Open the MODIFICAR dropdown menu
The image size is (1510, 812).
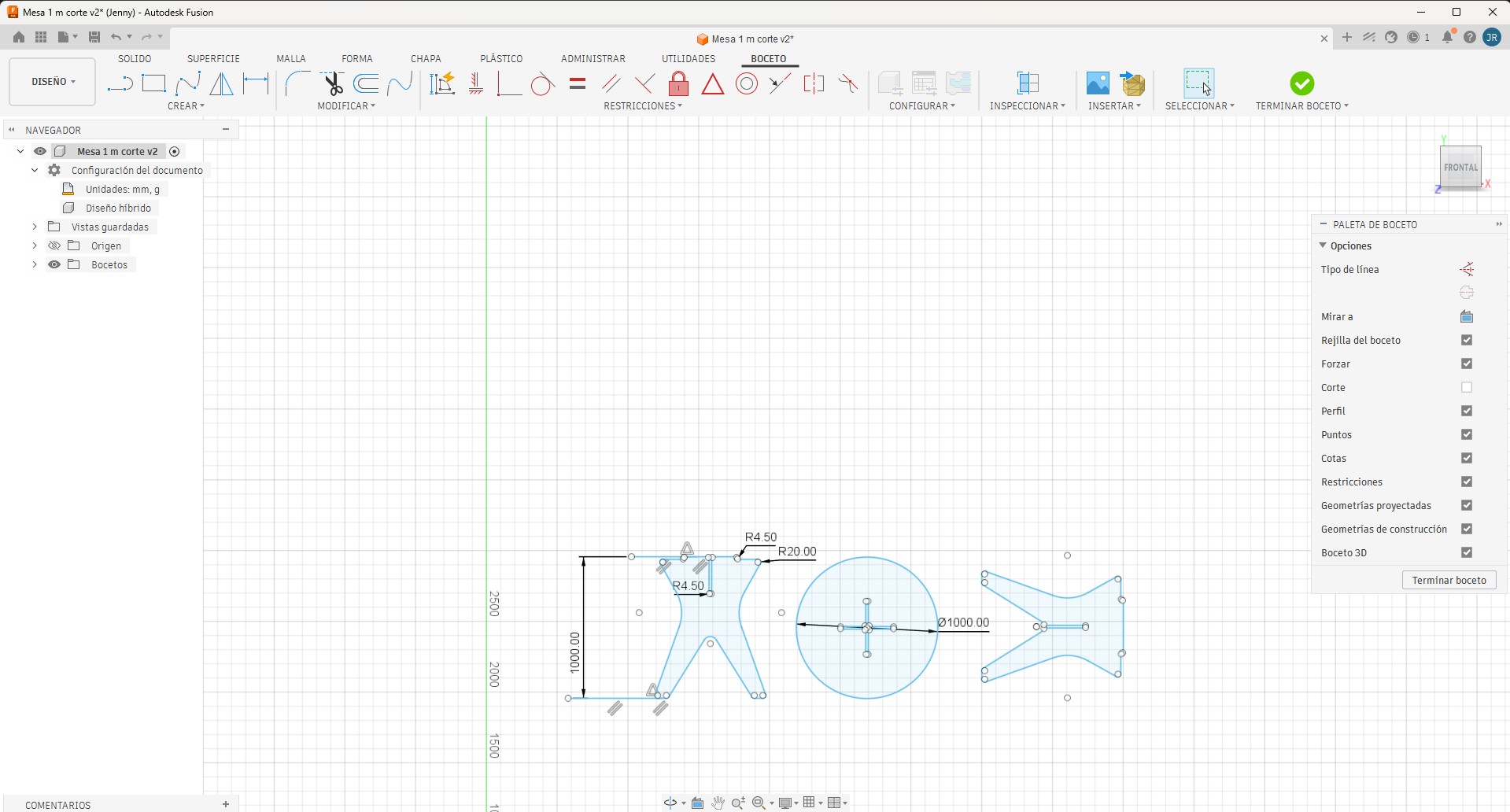coord(346,105)
